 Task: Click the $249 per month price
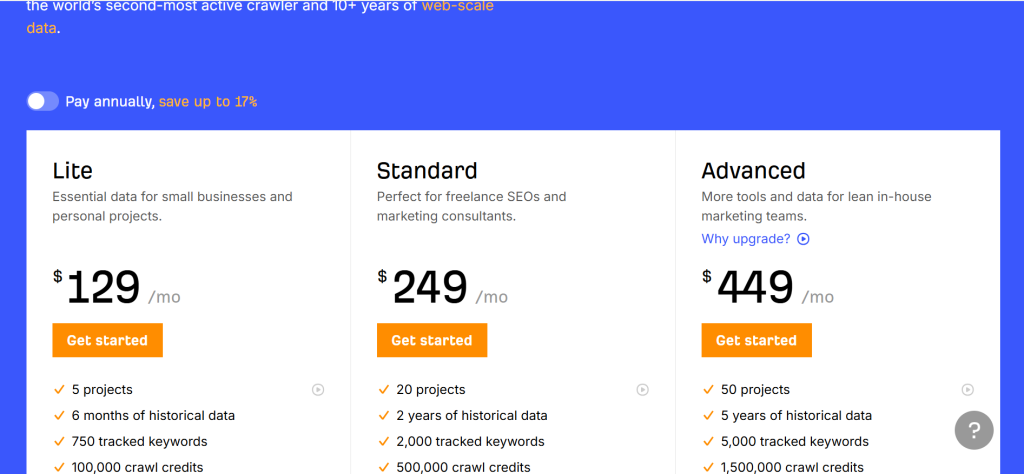[x=430, y=288]
